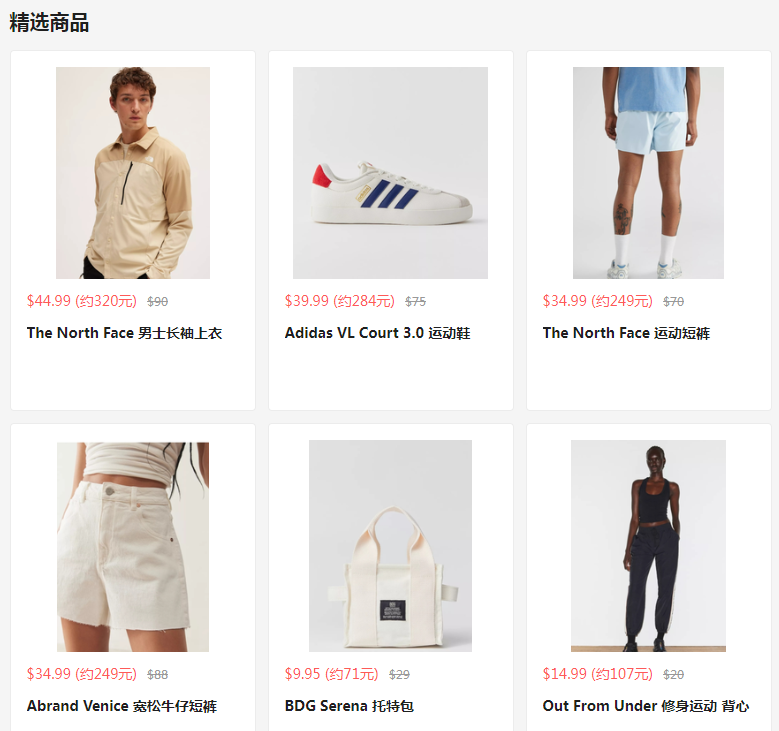Open Adidas VL Court 3.0 运动鞋 link

(377, 333)
